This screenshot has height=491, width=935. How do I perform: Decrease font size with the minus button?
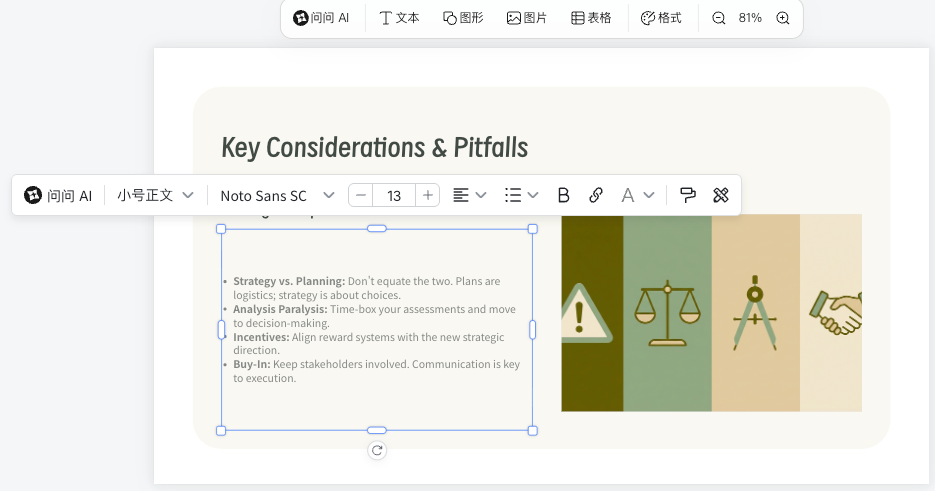(x=361, y=195)
